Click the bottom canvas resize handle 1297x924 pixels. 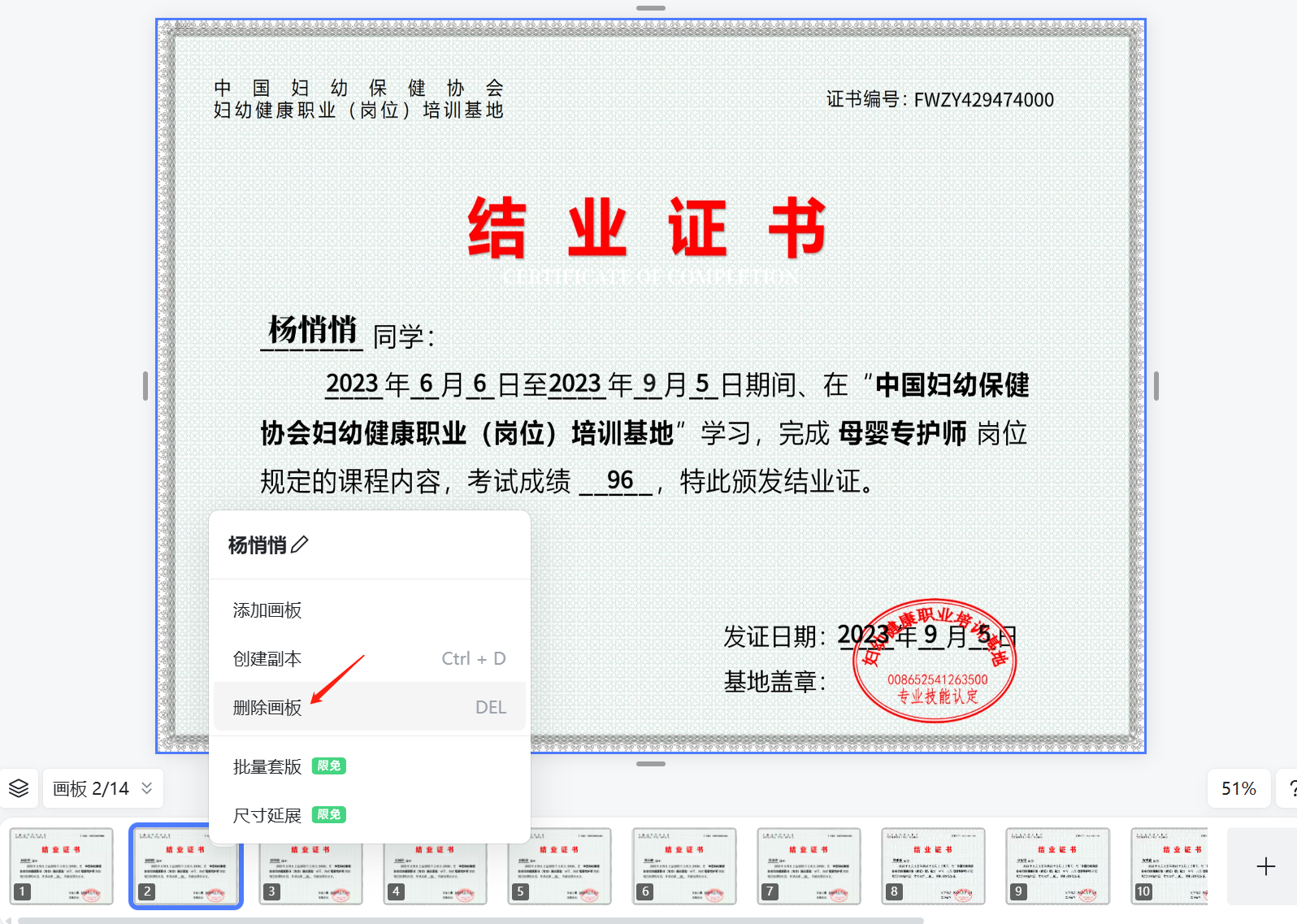tap(651, 764)
